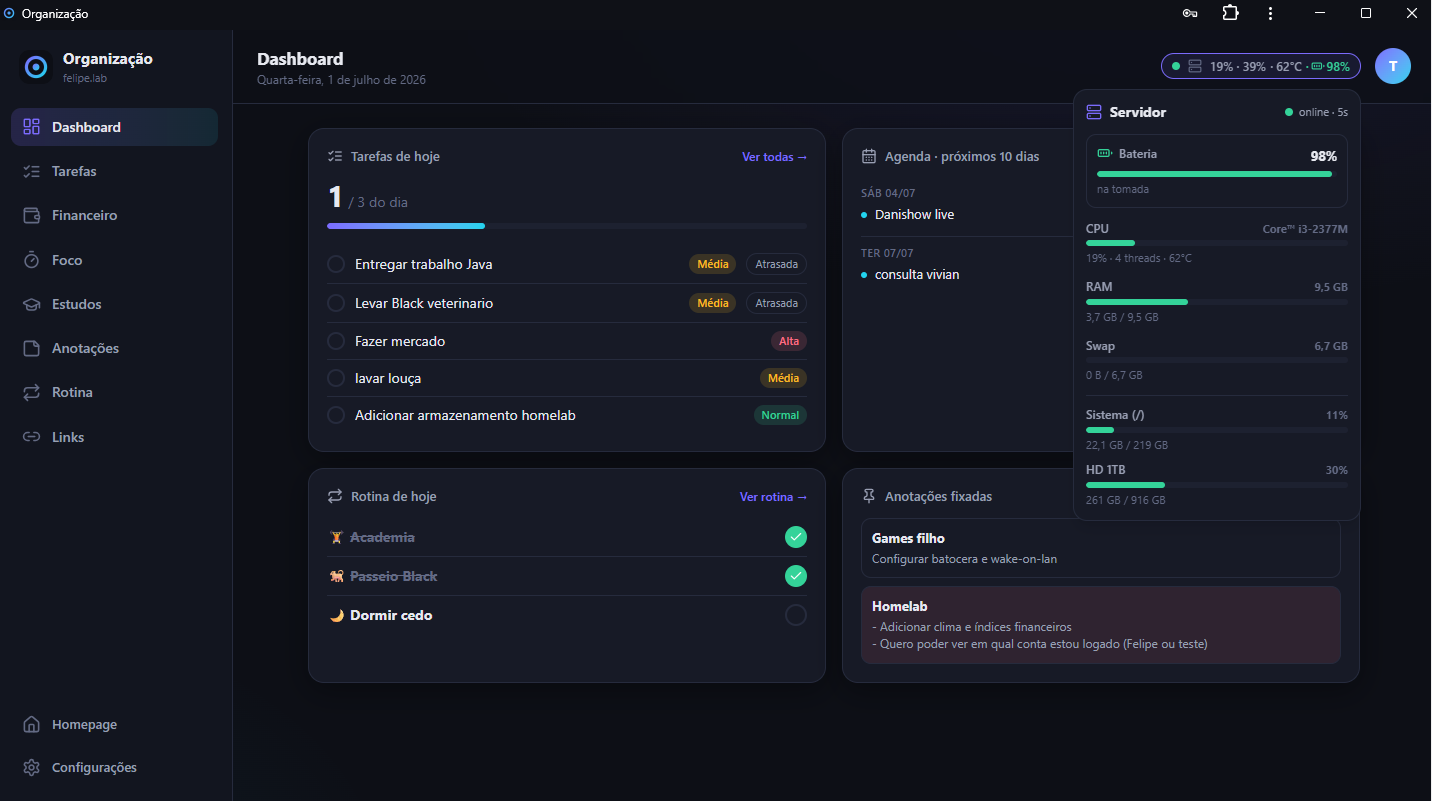Click the Anotações note icon
1432x801 pixels.
point(32,348)
